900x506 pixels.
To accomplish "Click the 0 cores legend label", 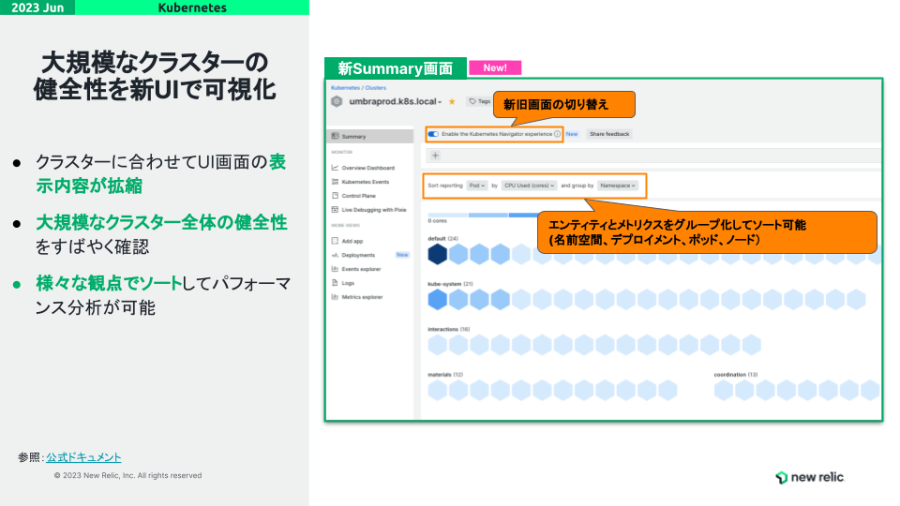I will click(437, 221).
